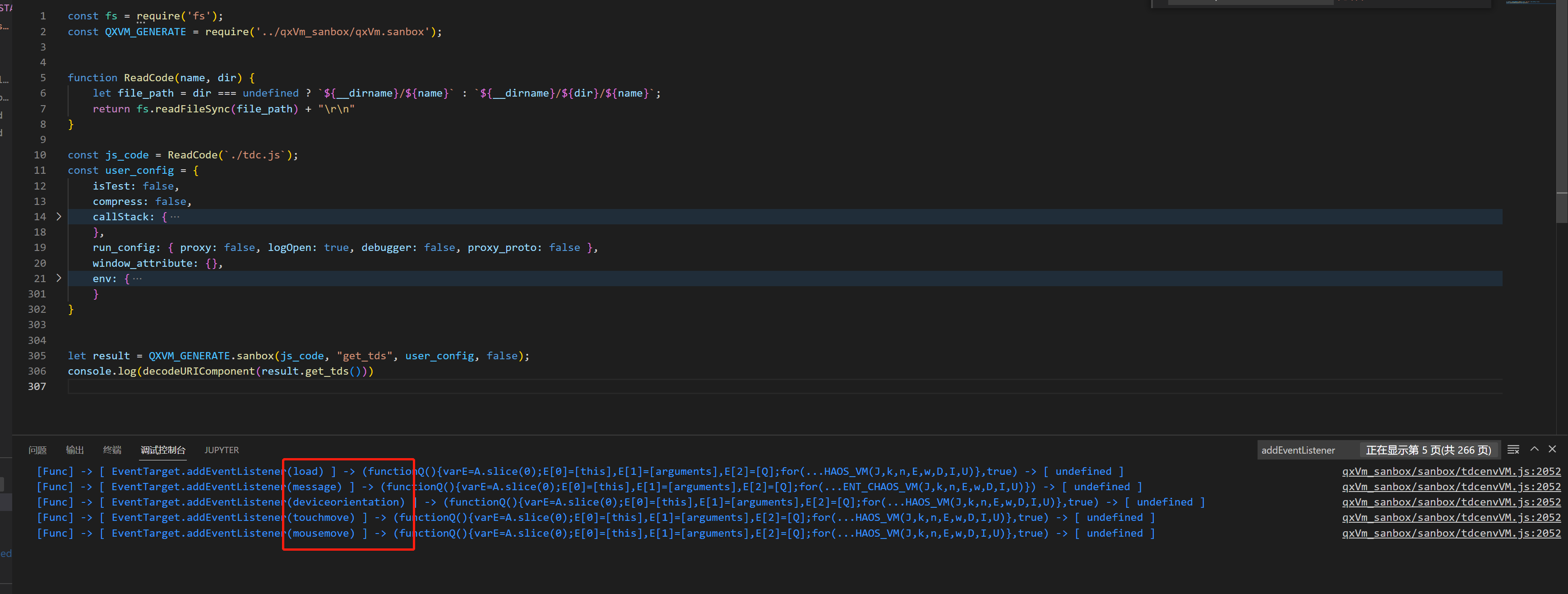Screen dimensions: 1568x594
Task: Click the 正在显示第 5 页 filter badge
Action: [x=1428, y=450]
